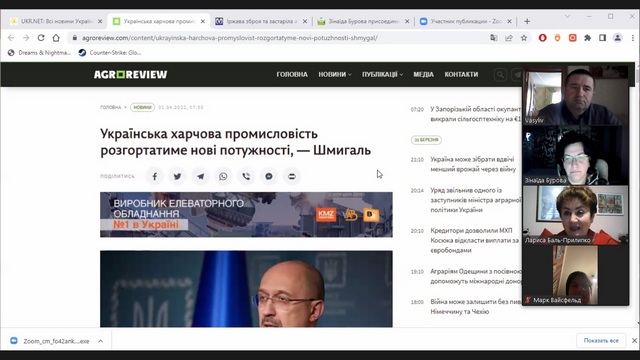Screen dimensions: 640x360
Task: Open the Opera-style red extension icon
Action: coord(542,38)
